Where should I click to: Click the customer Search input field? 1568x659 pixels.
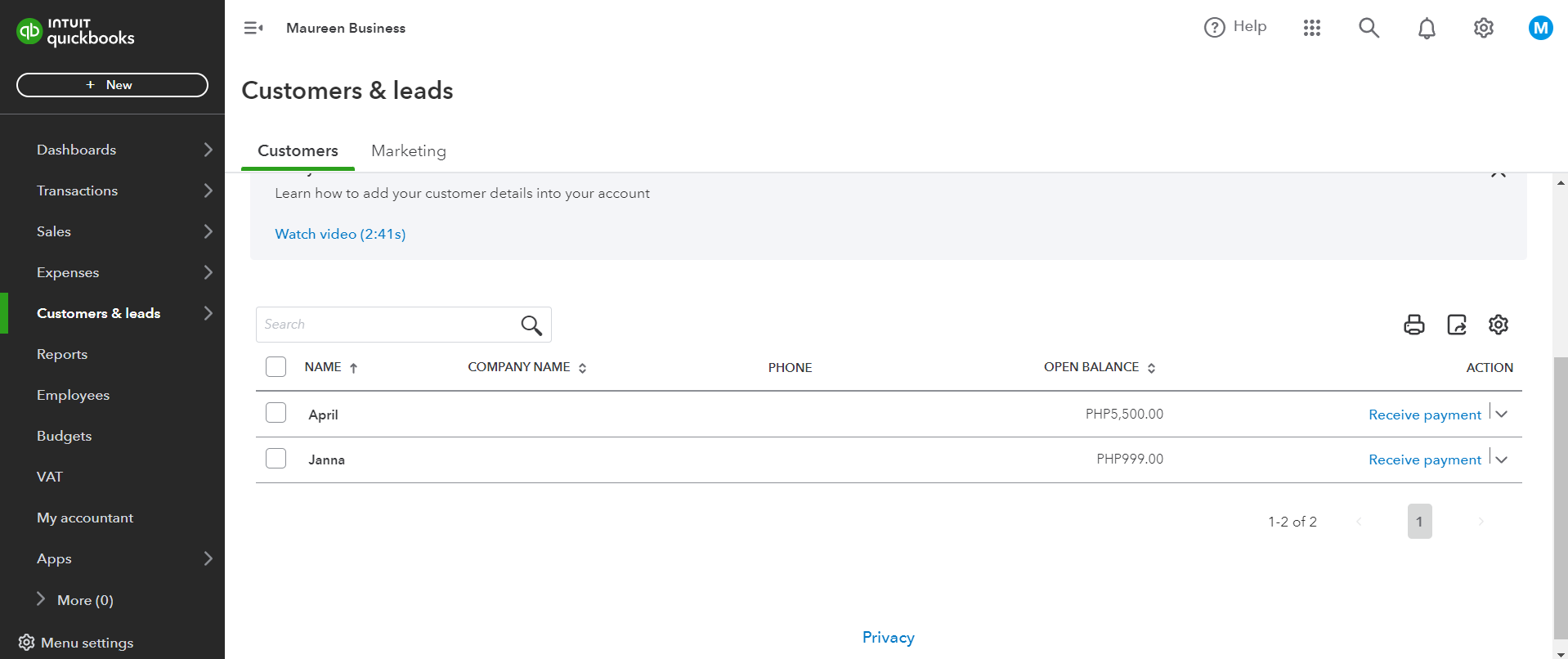pos(388,325)
